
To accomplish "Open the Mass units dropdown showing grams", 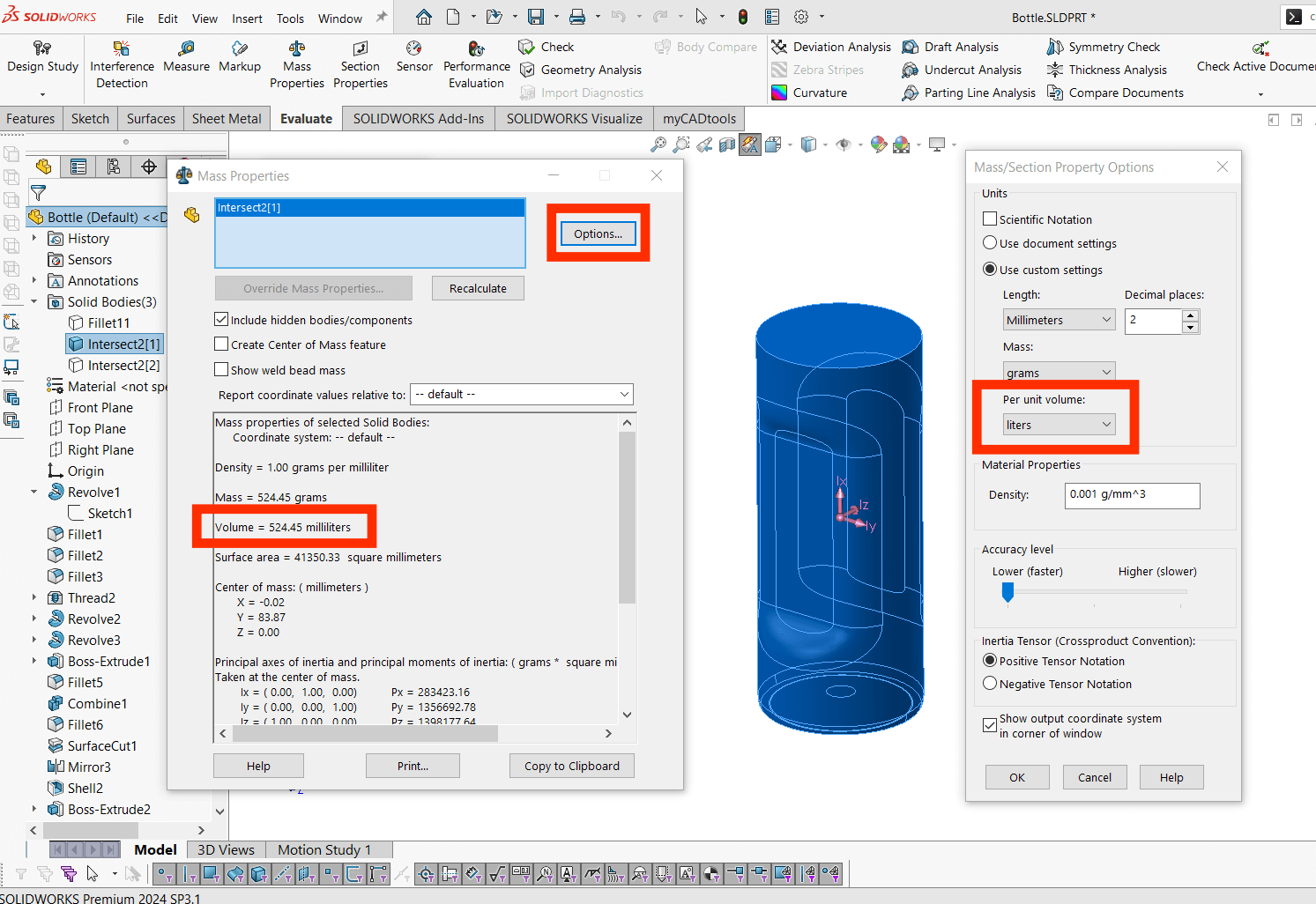I will pos(1058,371).
